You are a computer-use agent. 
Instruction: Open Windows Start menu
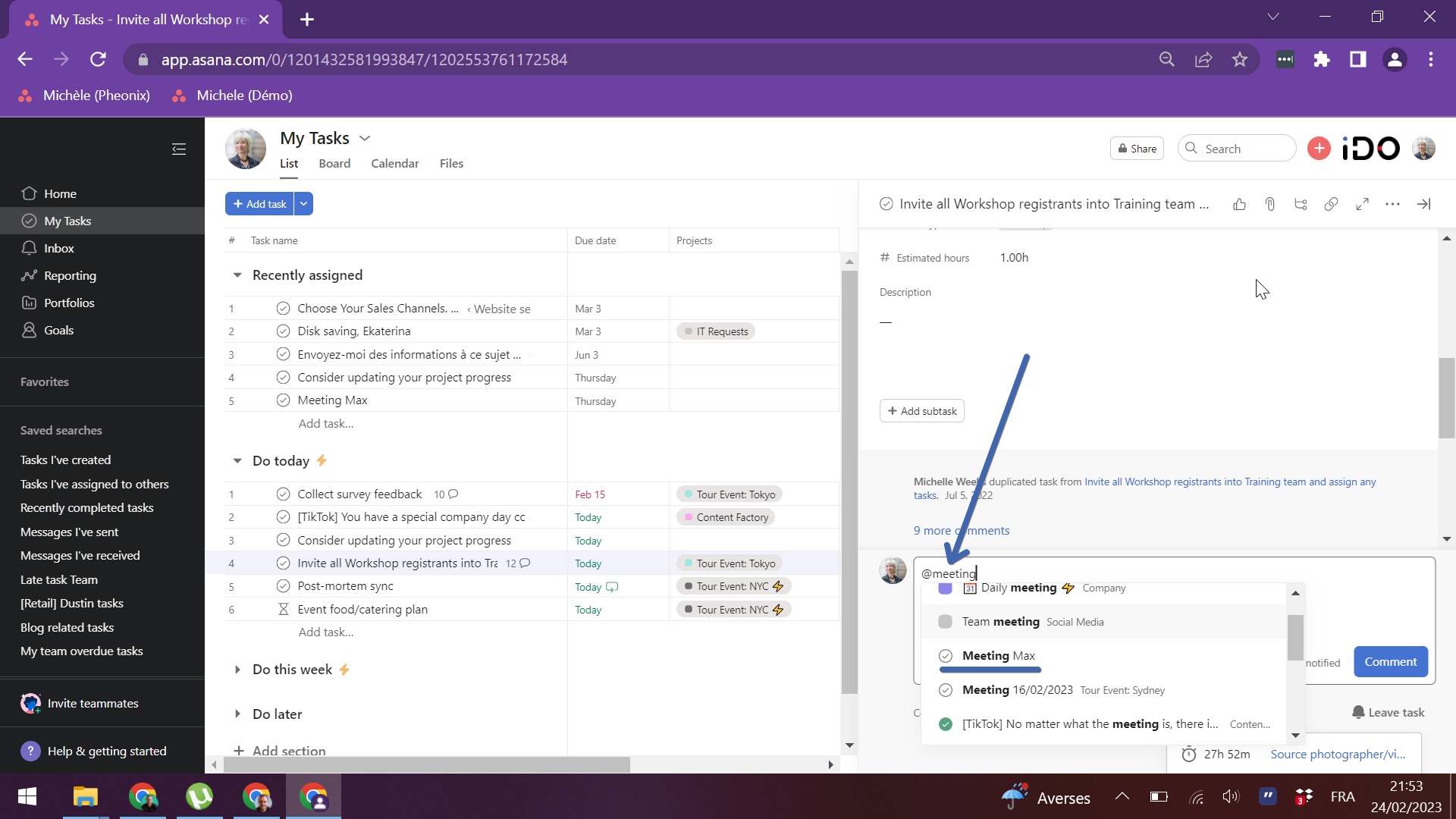(x=27, y=796)
